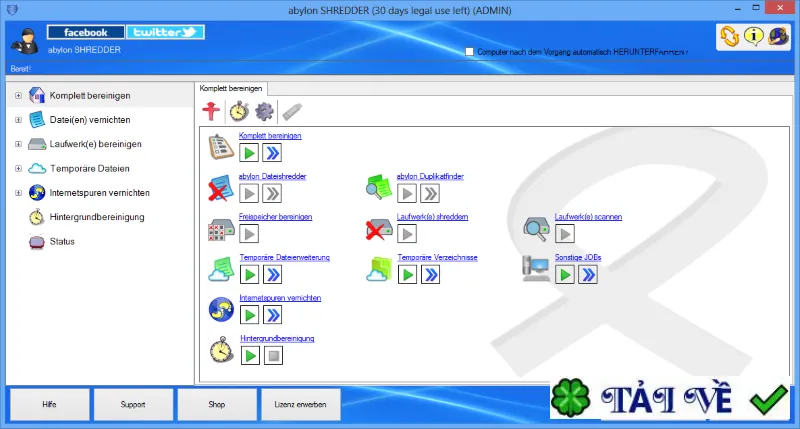Click the globe with hat icon
Viewport: 800px width, 429px height.
point(778,36)
